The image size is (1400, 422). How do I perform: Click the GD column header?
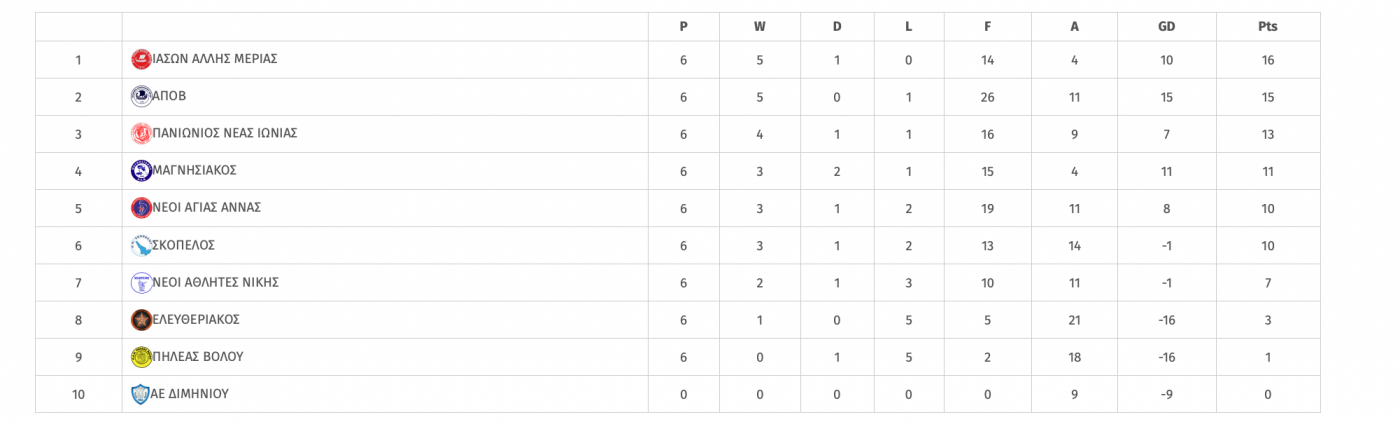pyautogui.click(x=1166, y=27)
